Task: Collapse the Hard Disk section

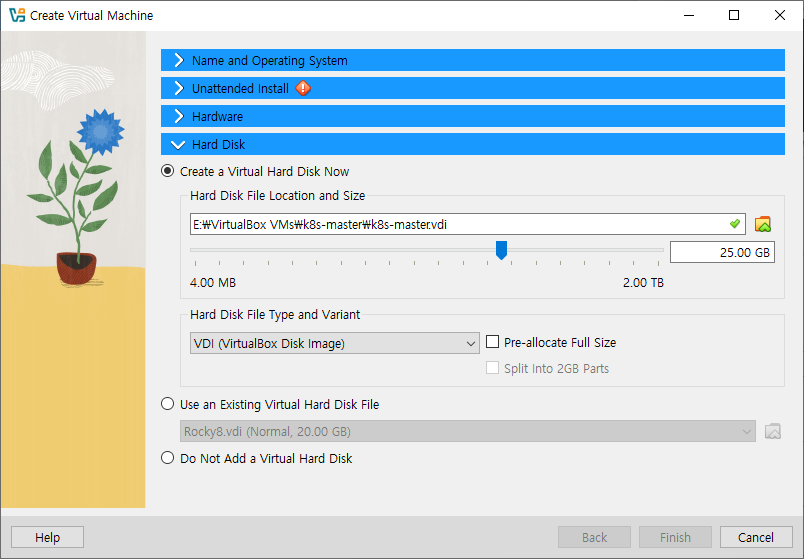Action: (x=472, y=144)
